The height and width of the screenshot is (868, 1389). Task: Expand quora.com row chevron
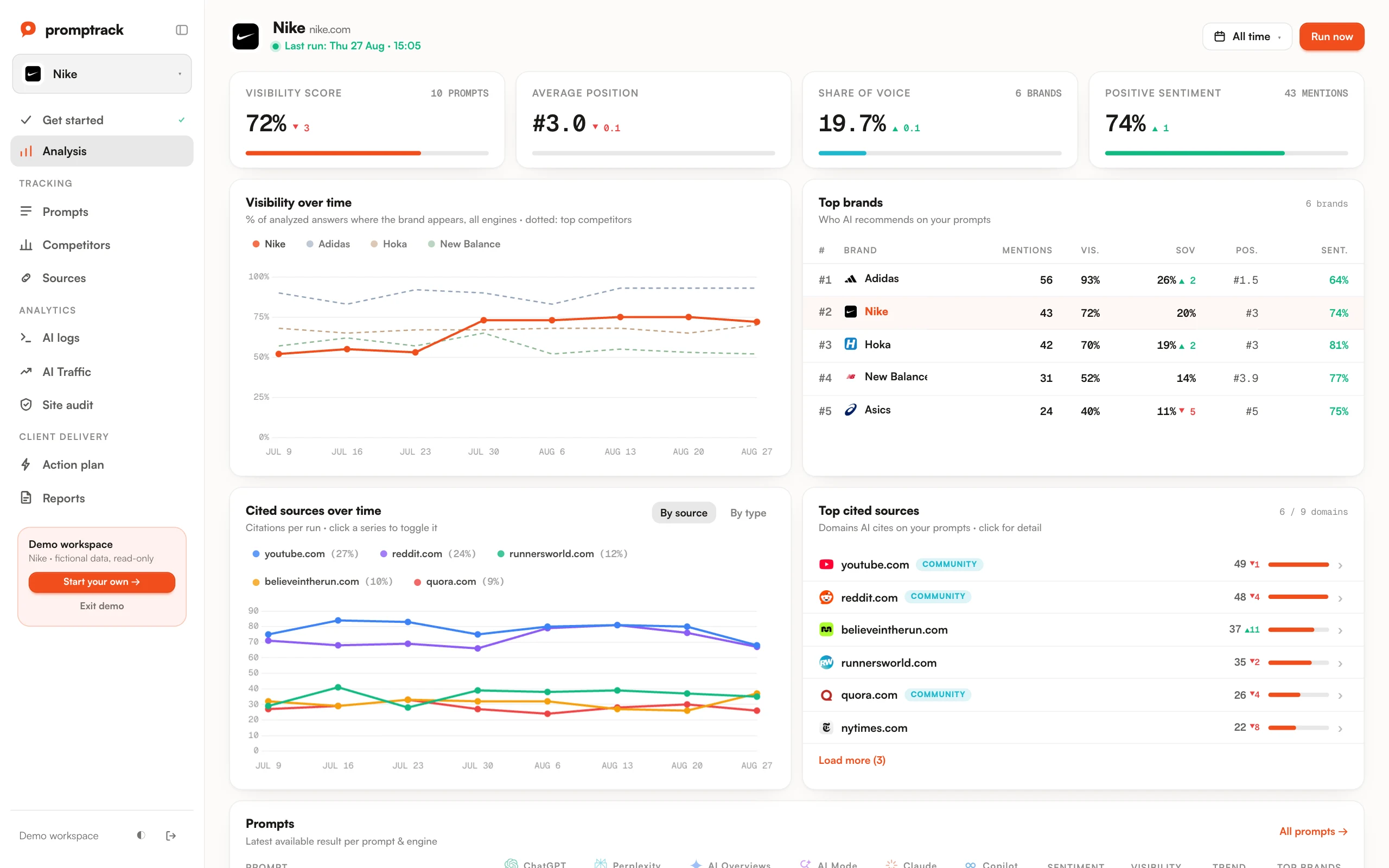pos(1340,696)
